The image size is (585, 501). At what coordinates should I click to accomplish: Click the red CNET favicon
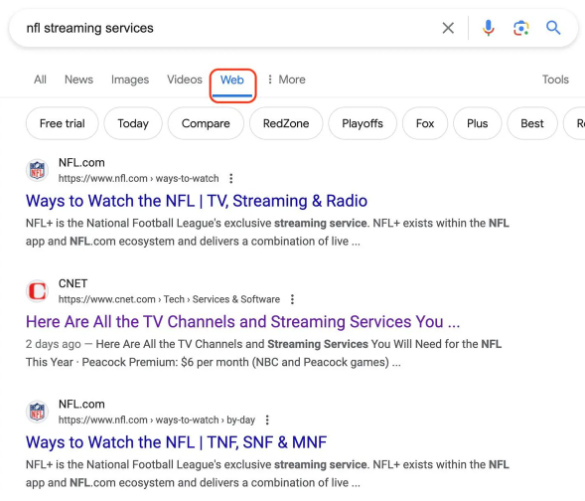(x=37, y=291)
